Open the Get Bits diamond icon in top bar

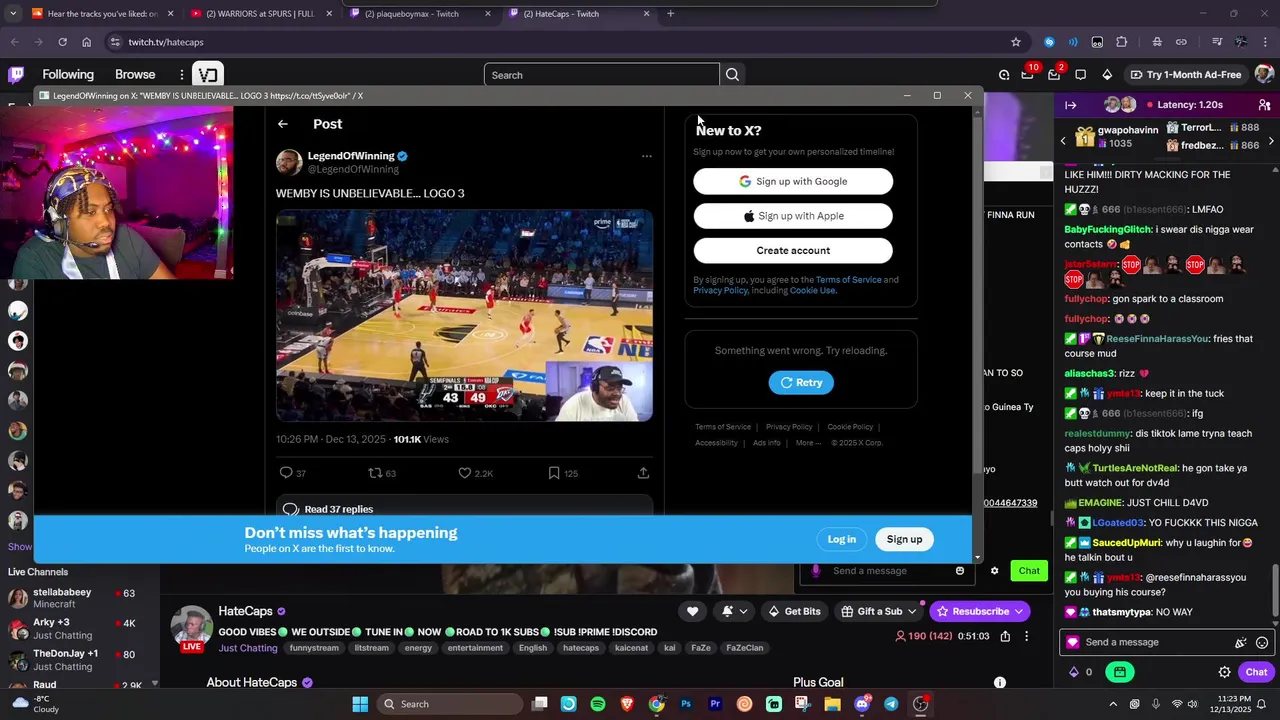tap(1107, 75)
